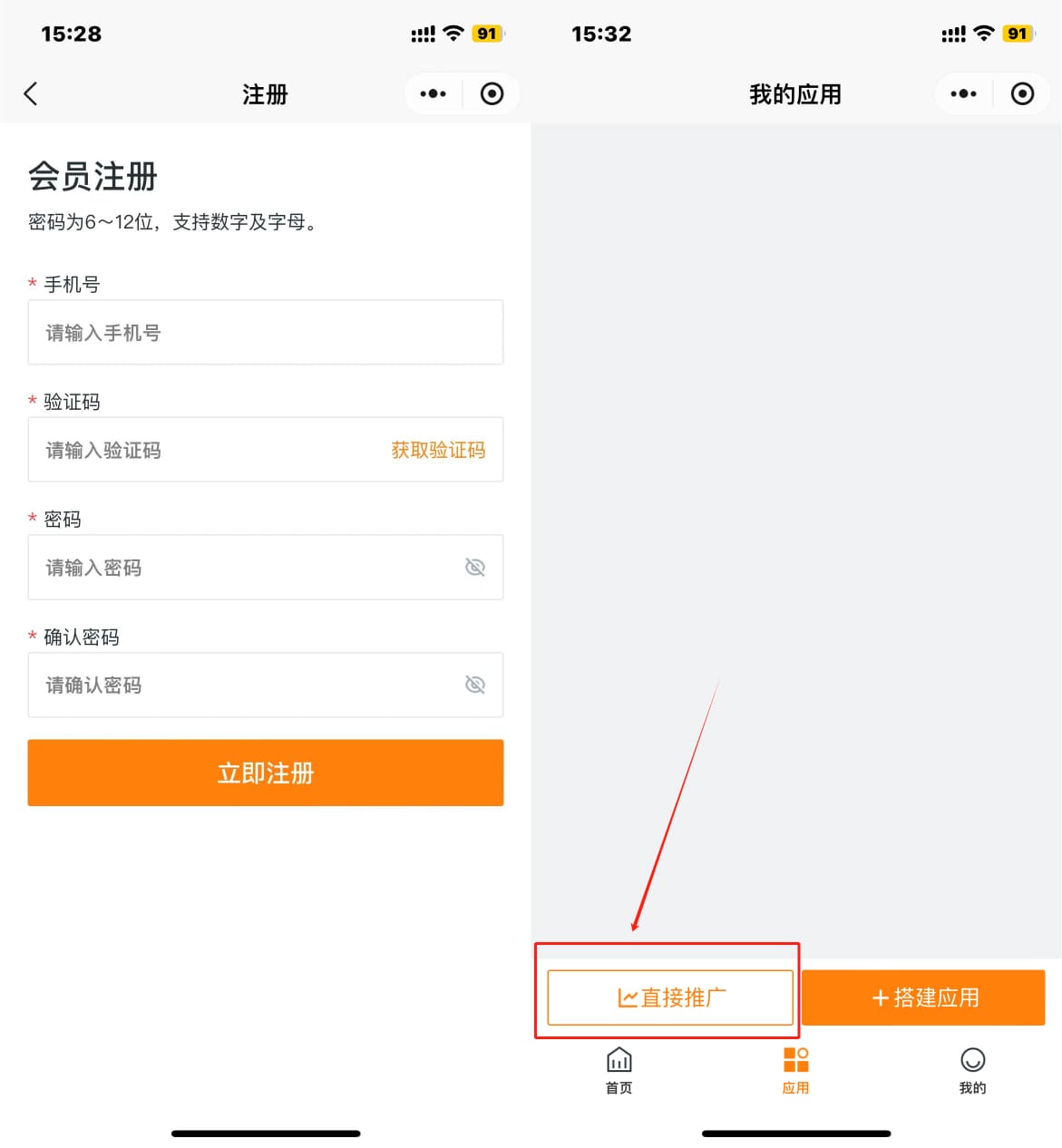Focus the 请输入手机号 input field
This screenshot has height=1148, width=1062.
(x=266, y=333)
